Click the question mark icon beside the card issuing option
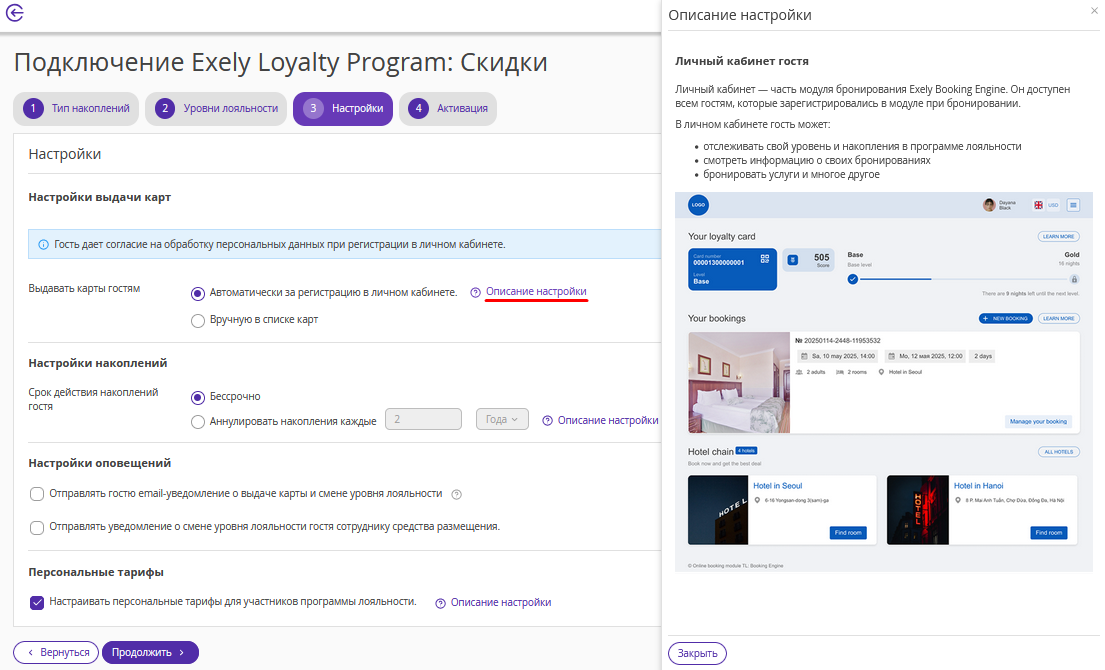1105x670 pixels. click(476, 292)
